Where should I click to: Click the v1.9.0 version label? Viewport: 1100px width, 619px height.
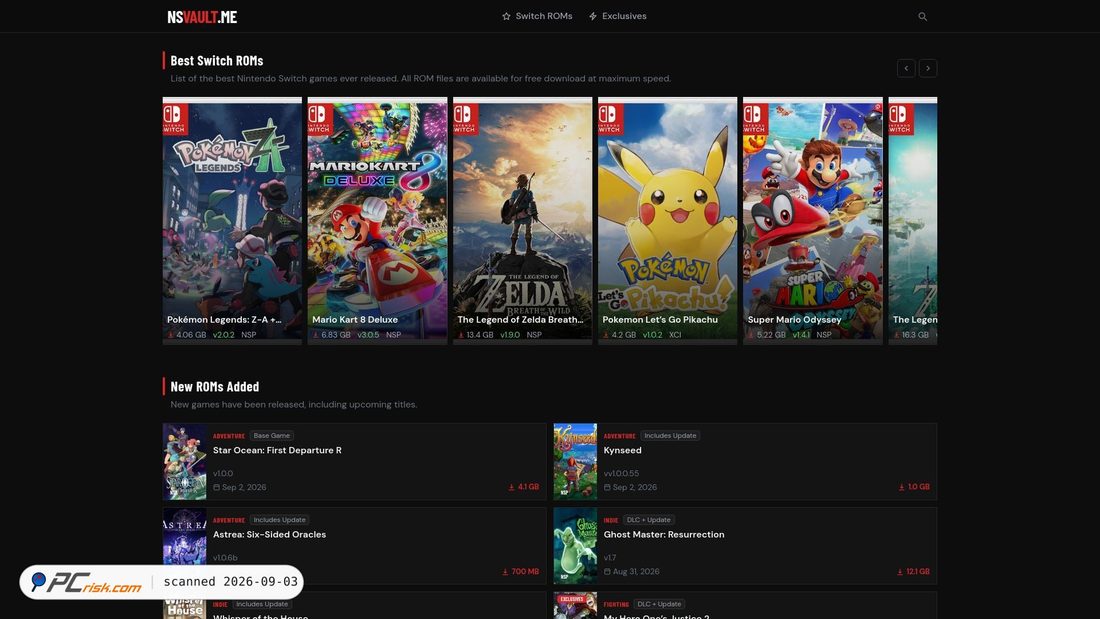point(510,335)
